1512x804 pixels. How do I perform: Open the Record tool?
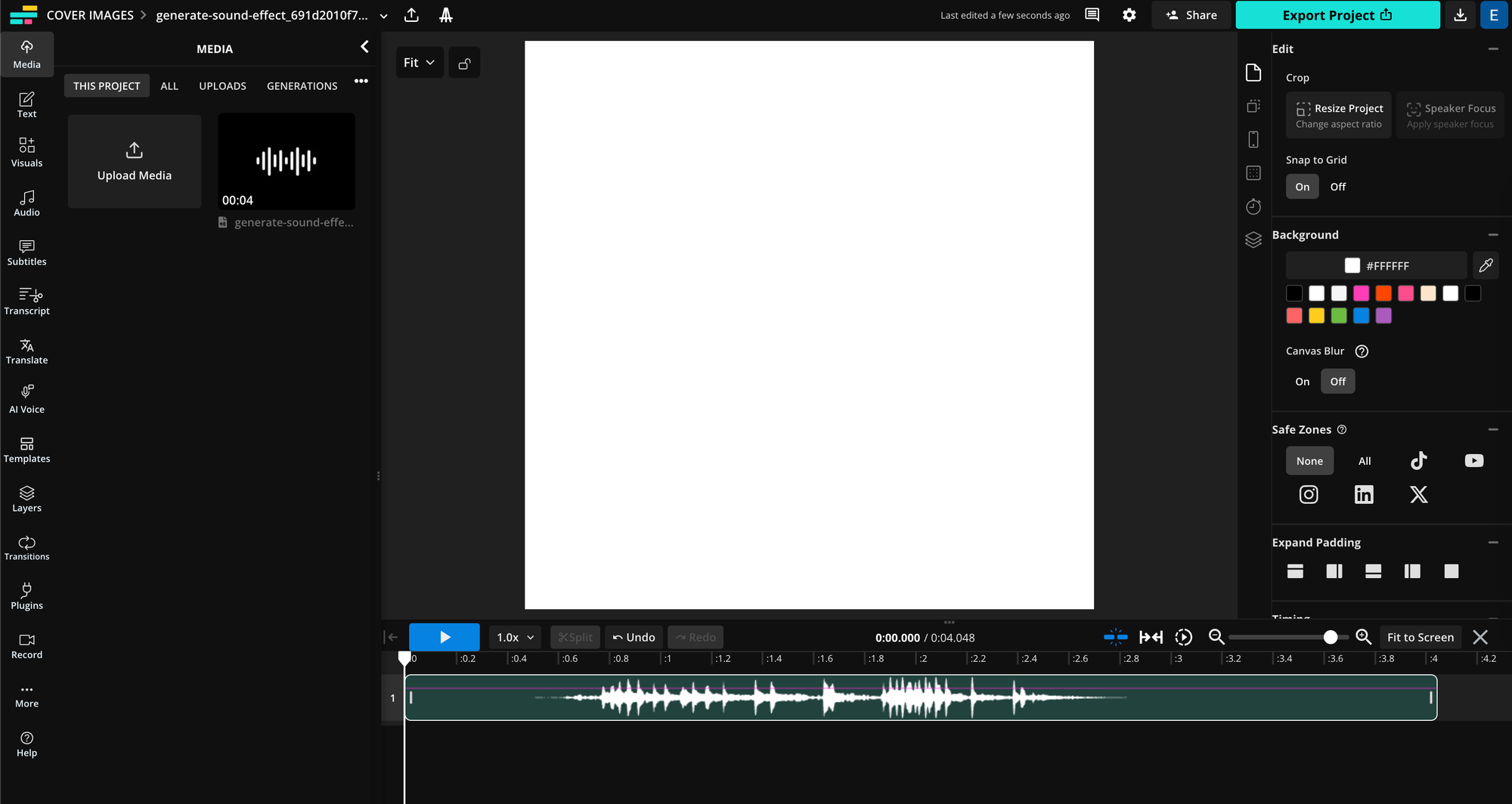(26, 644)
